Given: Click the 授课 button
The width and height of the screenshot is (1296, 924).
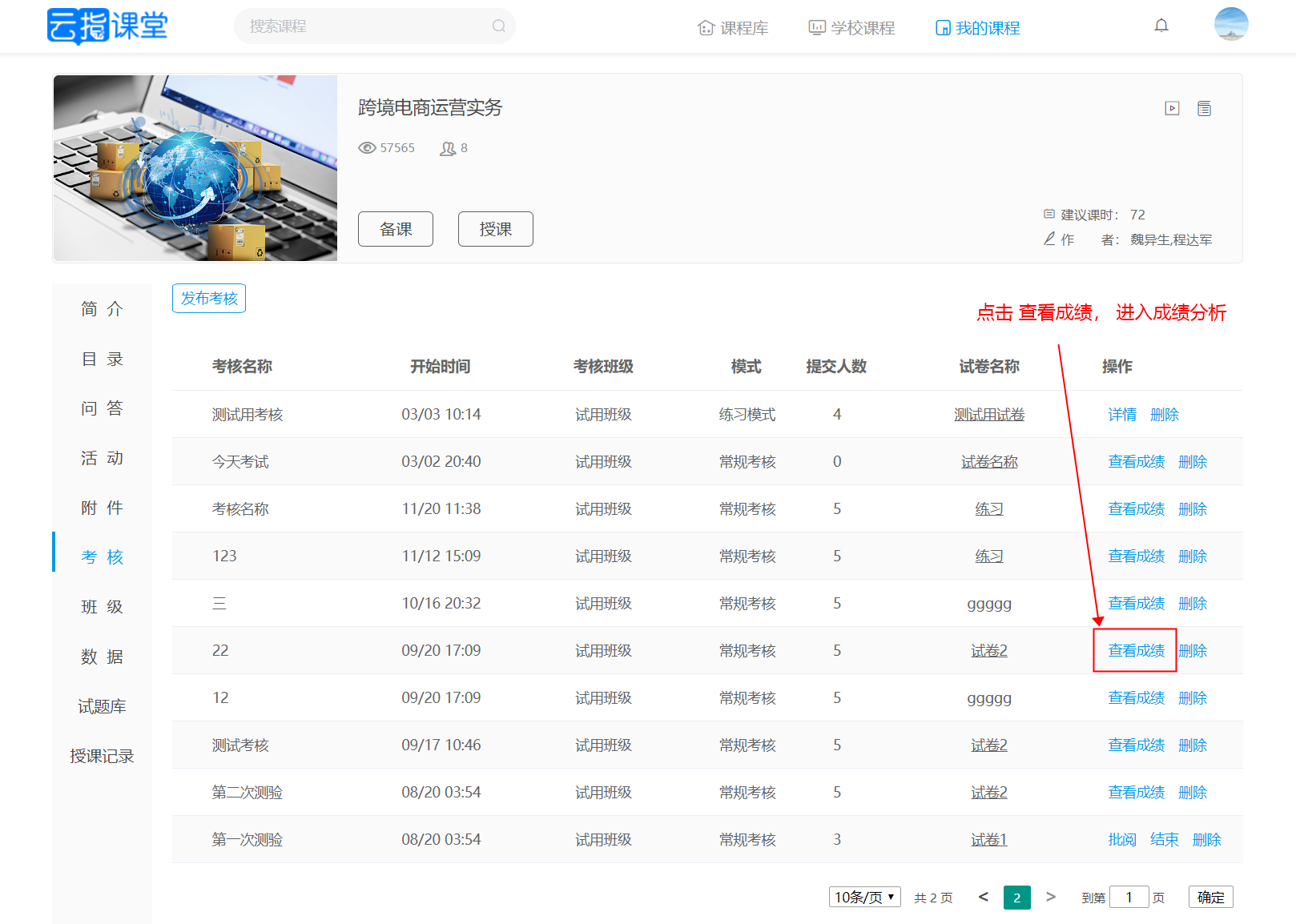Looking at the screenshot, I should tap(496, 229).
